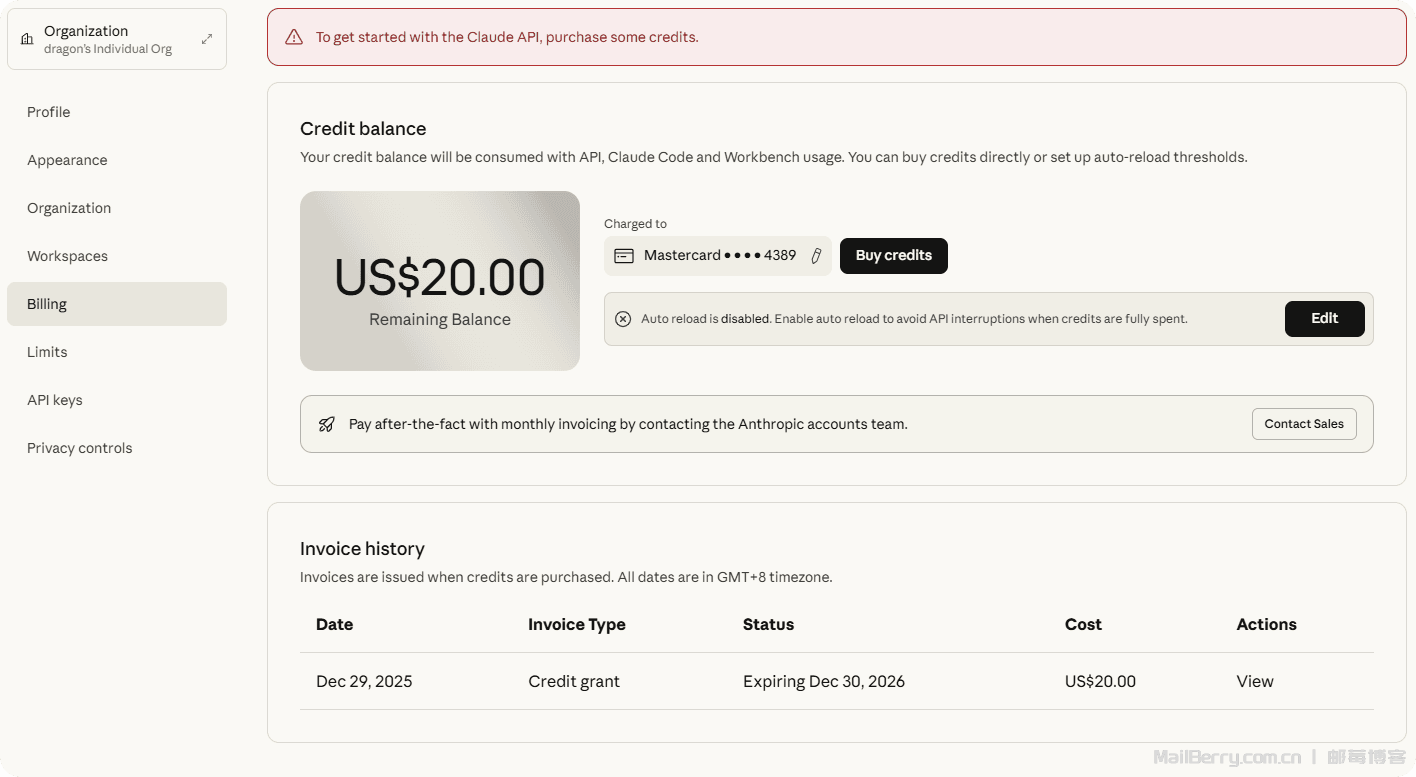Go to API keys
The image size is (1416, 777).
coord(55,400)
